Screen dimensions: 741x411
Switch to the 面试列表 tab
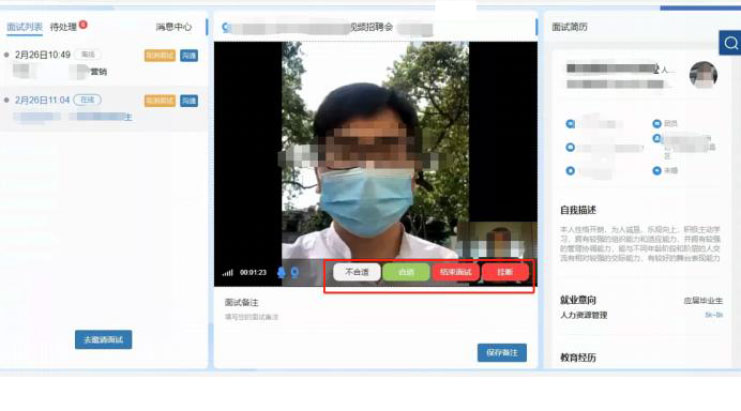point(25,27)
